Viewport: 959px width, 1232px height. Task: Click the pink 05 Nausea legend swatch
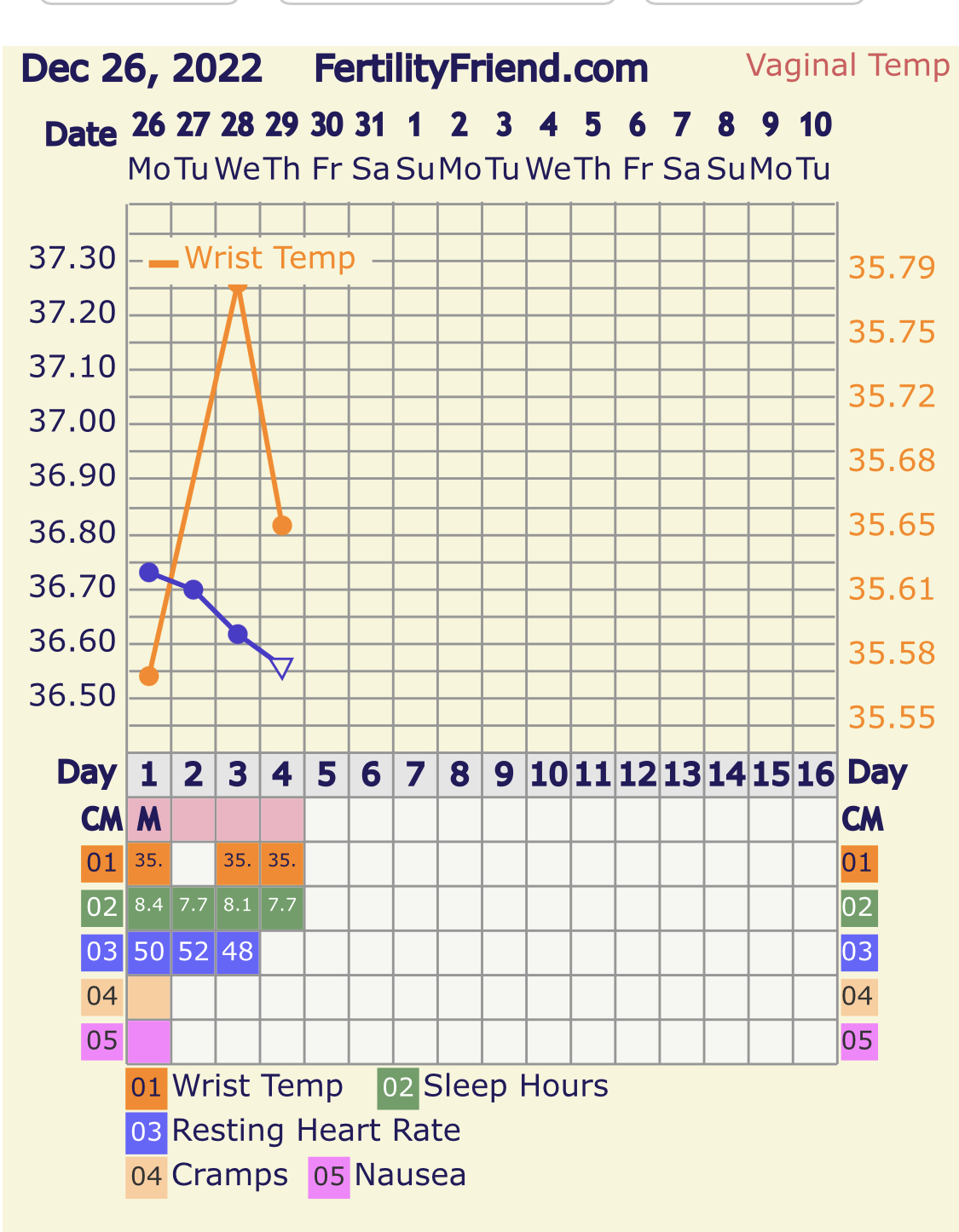click(329, 1177)
